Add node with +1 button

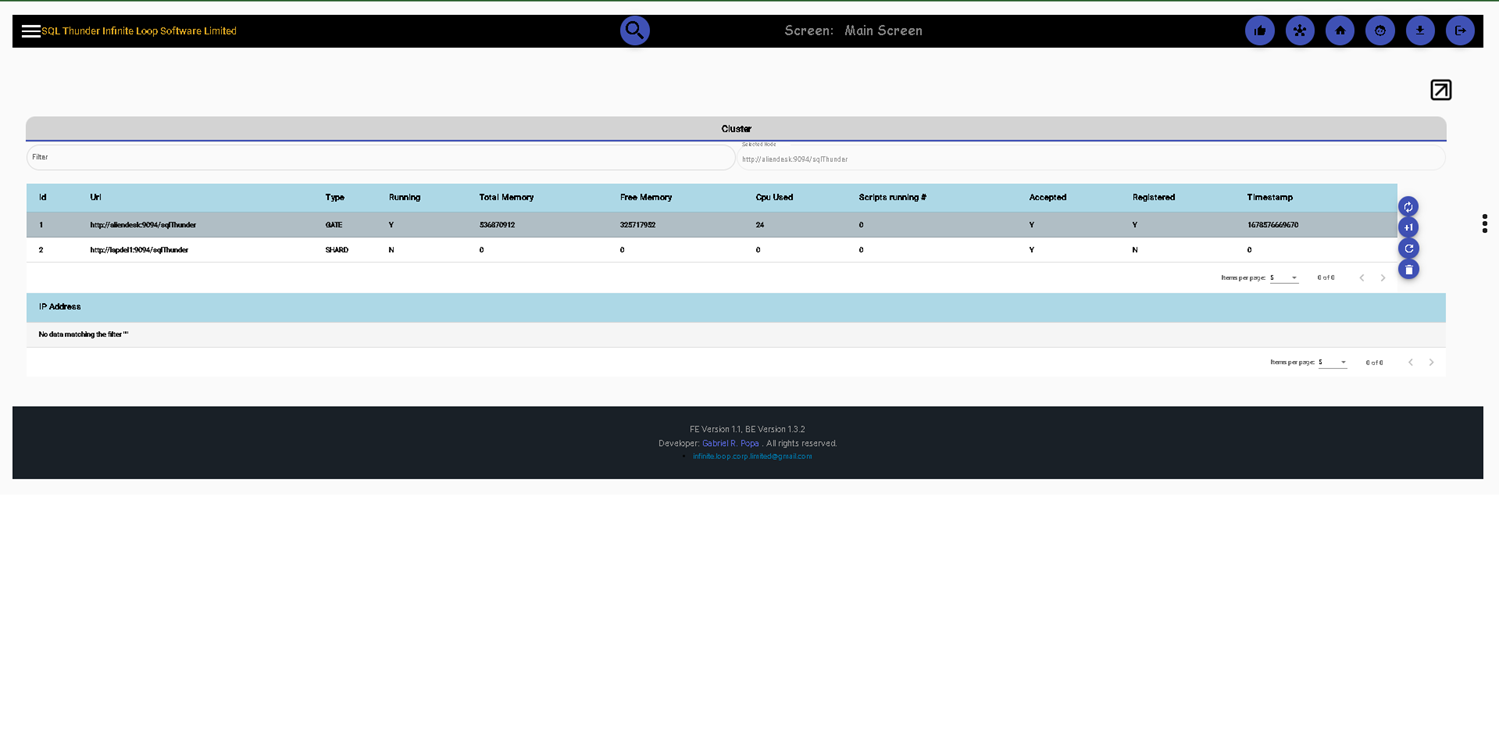pos(1408,228)
